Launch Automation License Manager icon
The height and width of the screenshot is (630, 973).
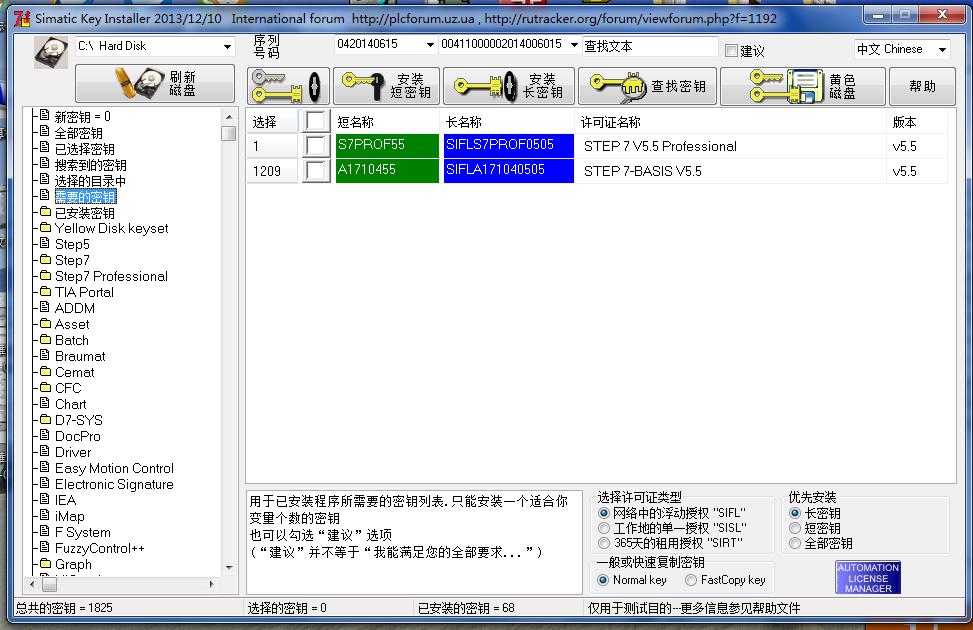click(868, 578)
